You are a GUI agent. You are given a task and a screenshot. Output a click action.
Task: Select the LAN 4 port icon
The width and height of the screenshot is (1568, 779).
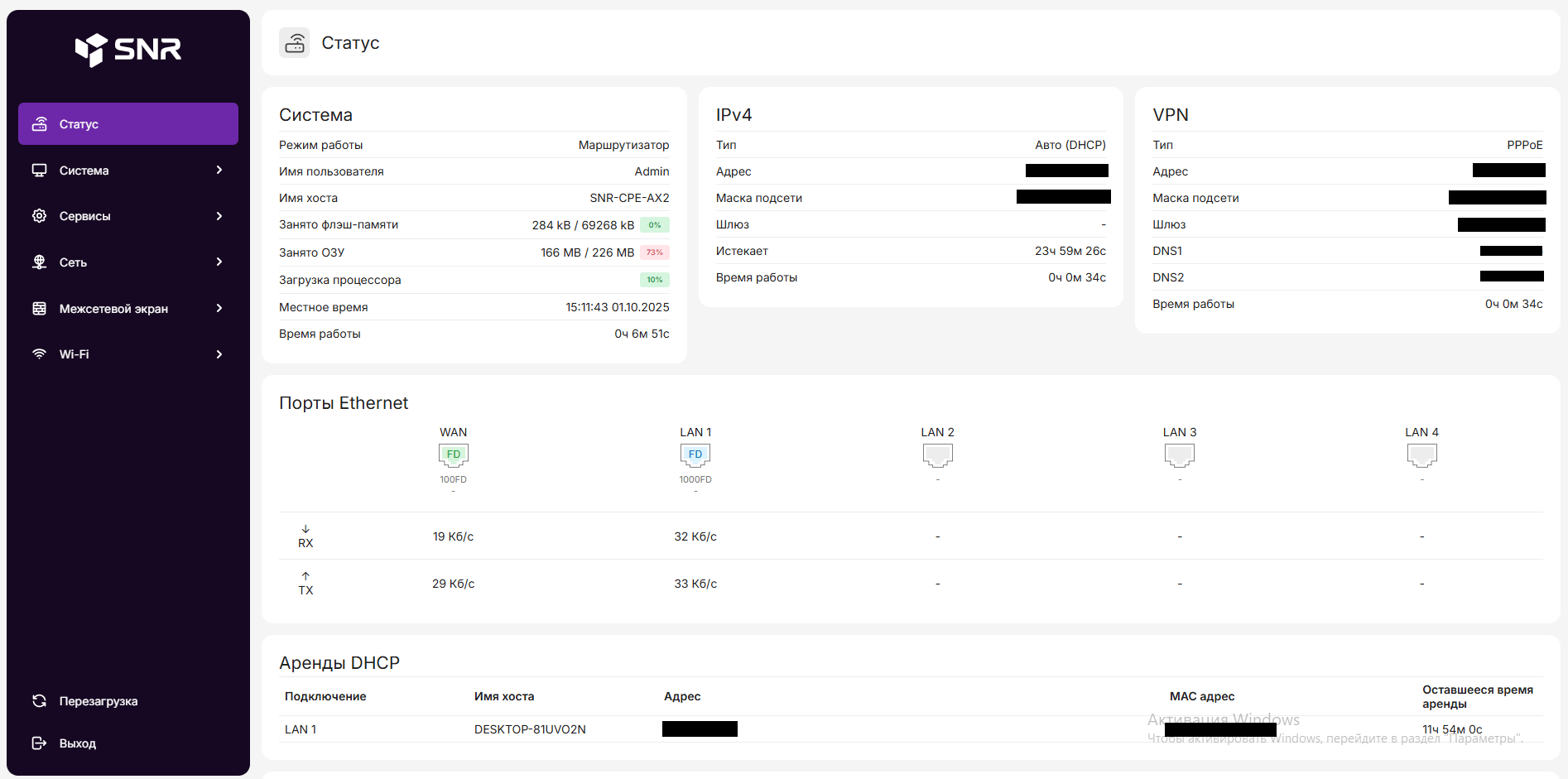(1421, 454)
